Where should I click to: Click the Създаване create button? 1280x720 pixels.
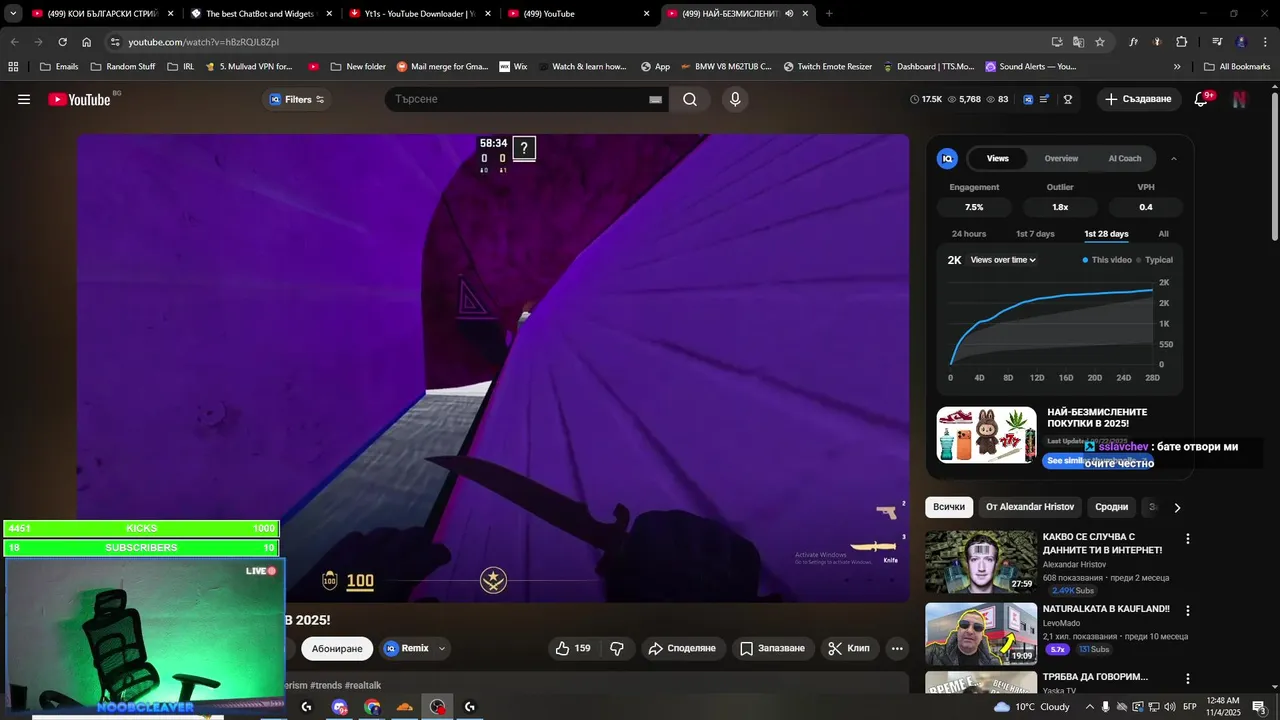(x=1139, y=99)
